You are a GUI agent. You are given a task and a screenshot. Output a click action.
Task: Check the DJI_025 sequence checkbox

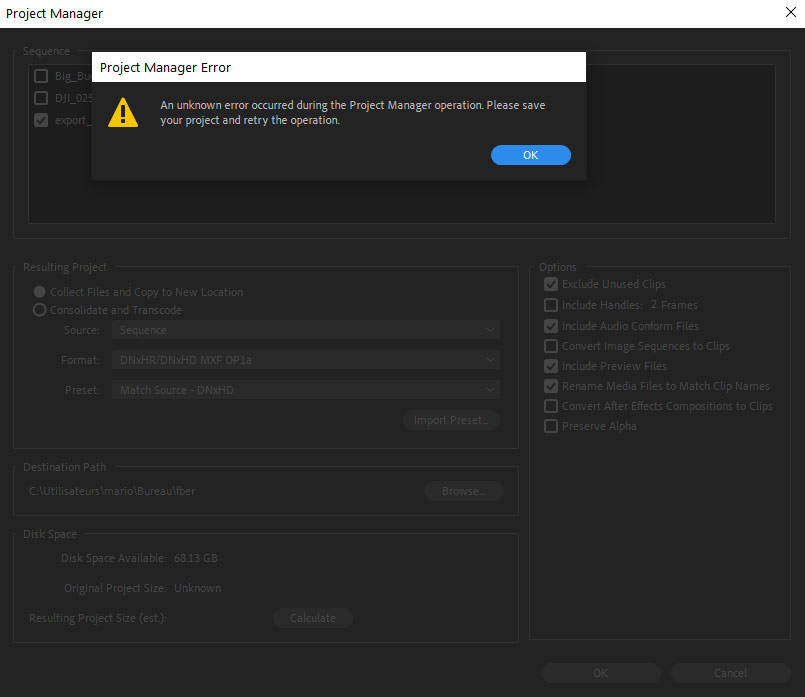(40, 97)
